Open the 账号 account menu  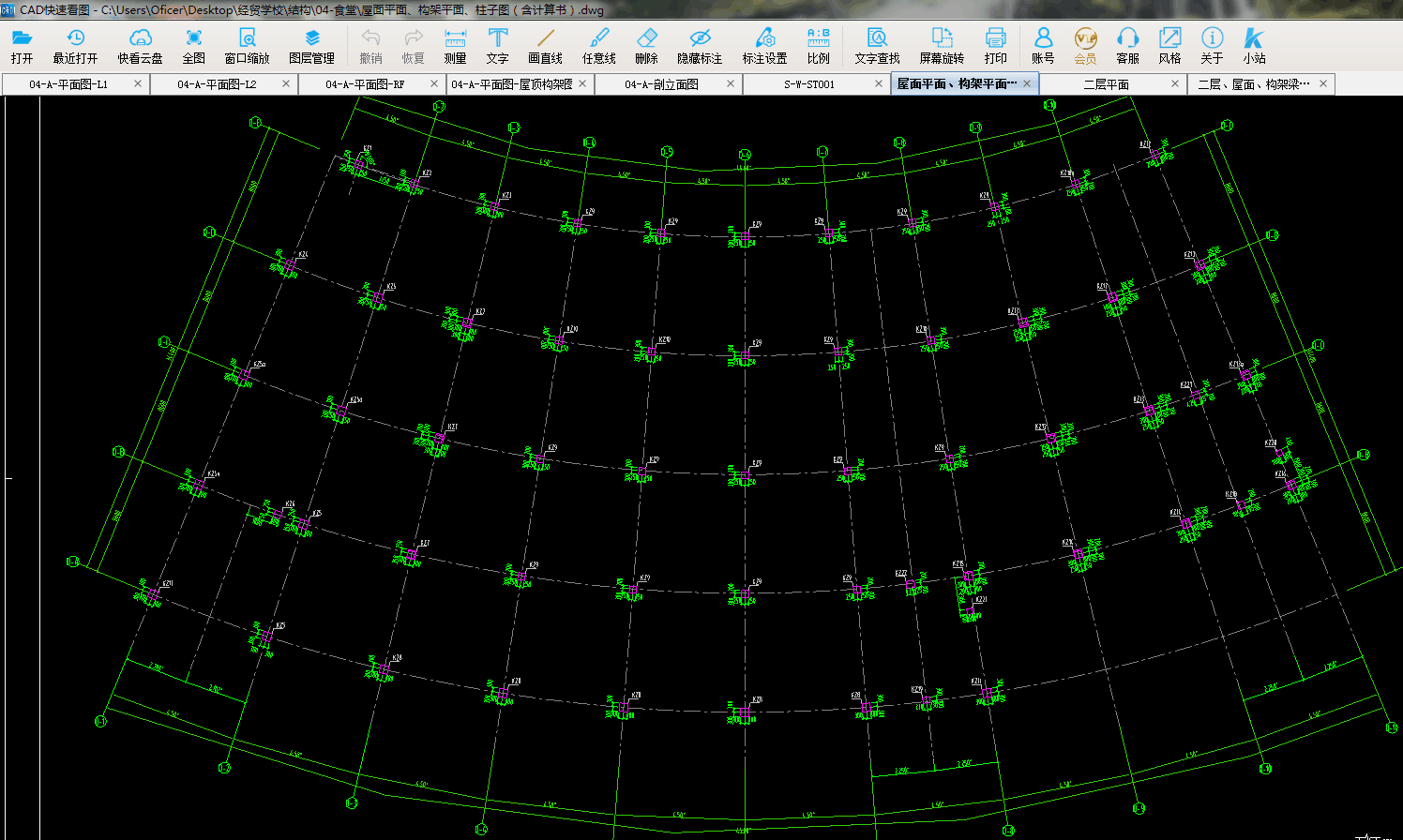click(1043, 46)
